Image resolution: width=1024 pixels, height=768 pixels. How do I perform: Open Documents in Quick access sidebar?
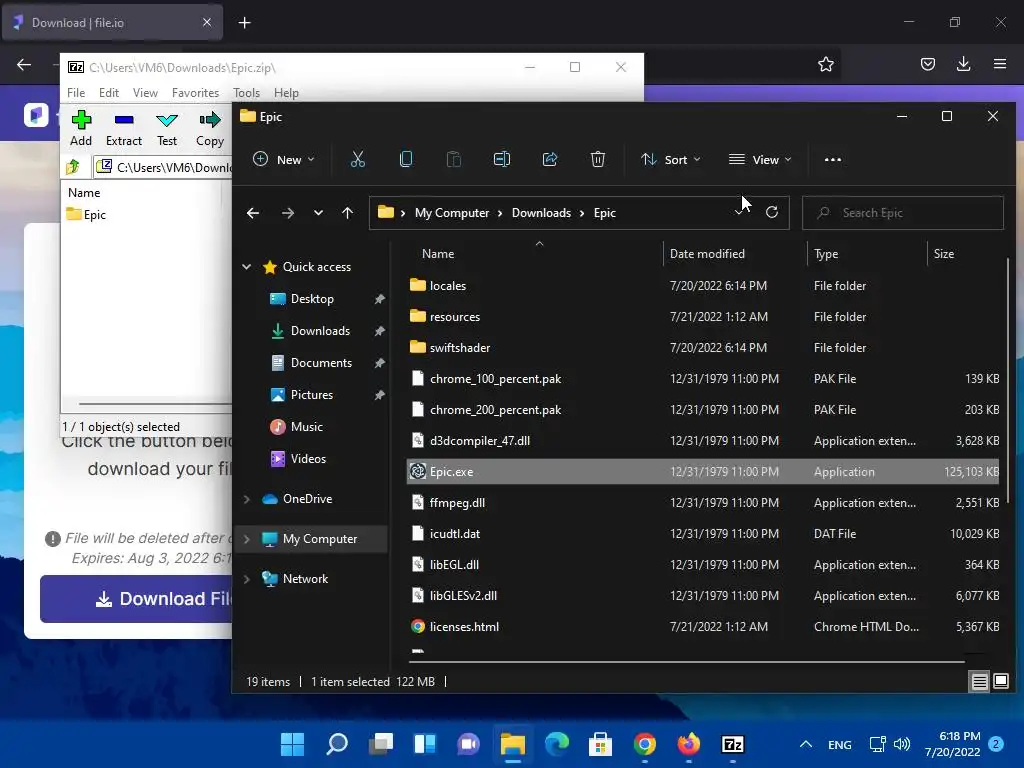pos(321,362)
